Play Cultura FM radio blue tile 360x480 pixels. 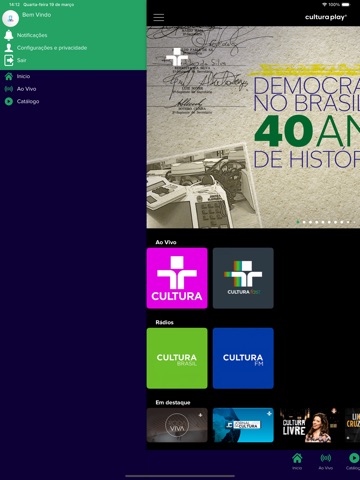coord(243,358)
